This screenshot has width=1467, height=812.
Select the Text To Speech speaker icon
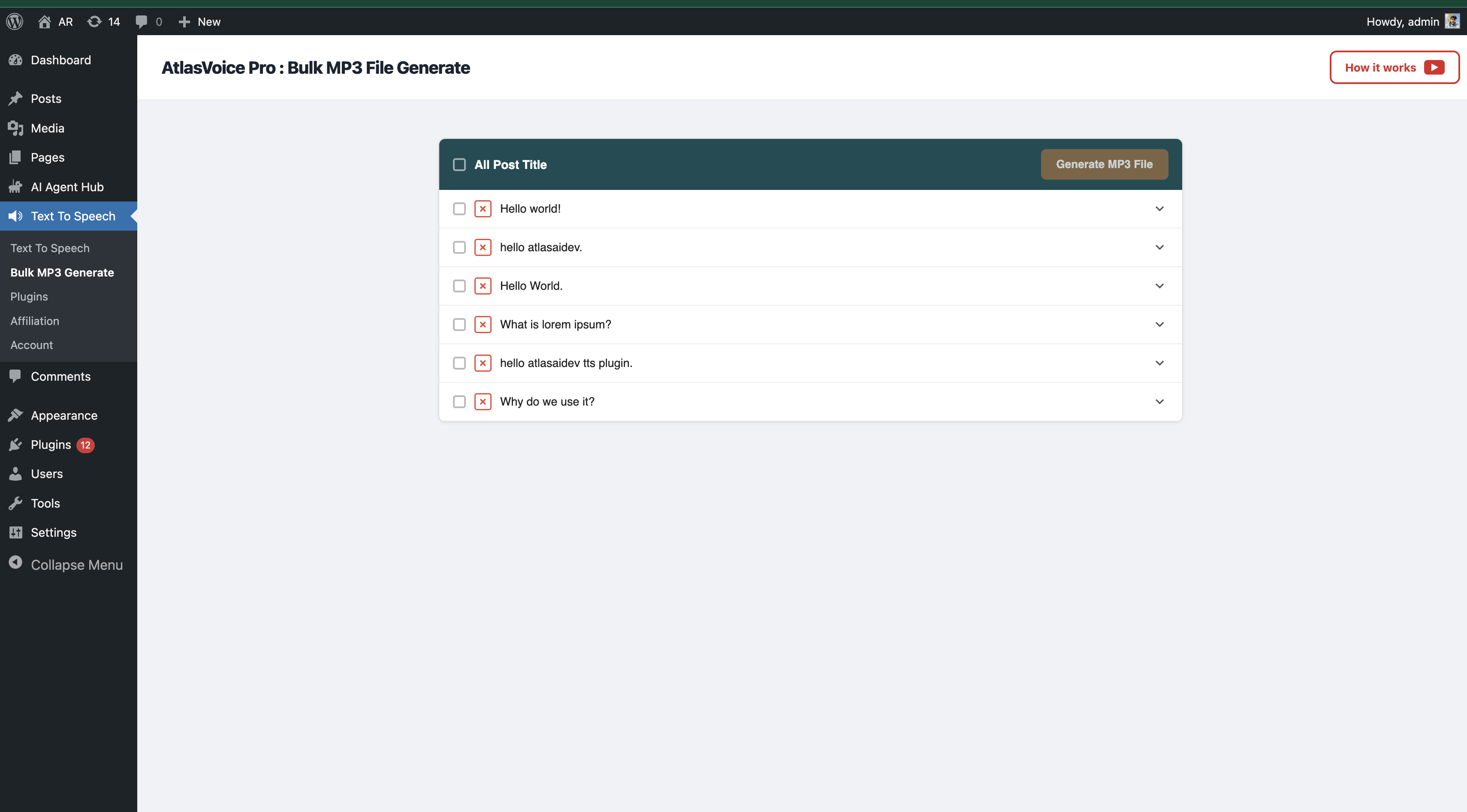tap(15, 216)
